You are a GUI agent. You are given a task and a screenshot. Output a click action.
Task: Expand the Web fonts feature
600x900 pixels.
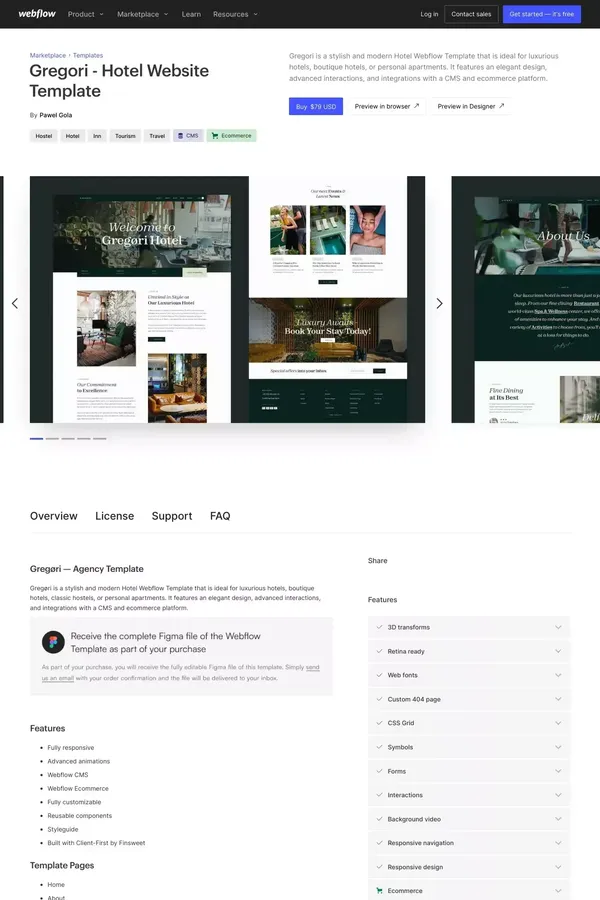[x=469, y=675]
